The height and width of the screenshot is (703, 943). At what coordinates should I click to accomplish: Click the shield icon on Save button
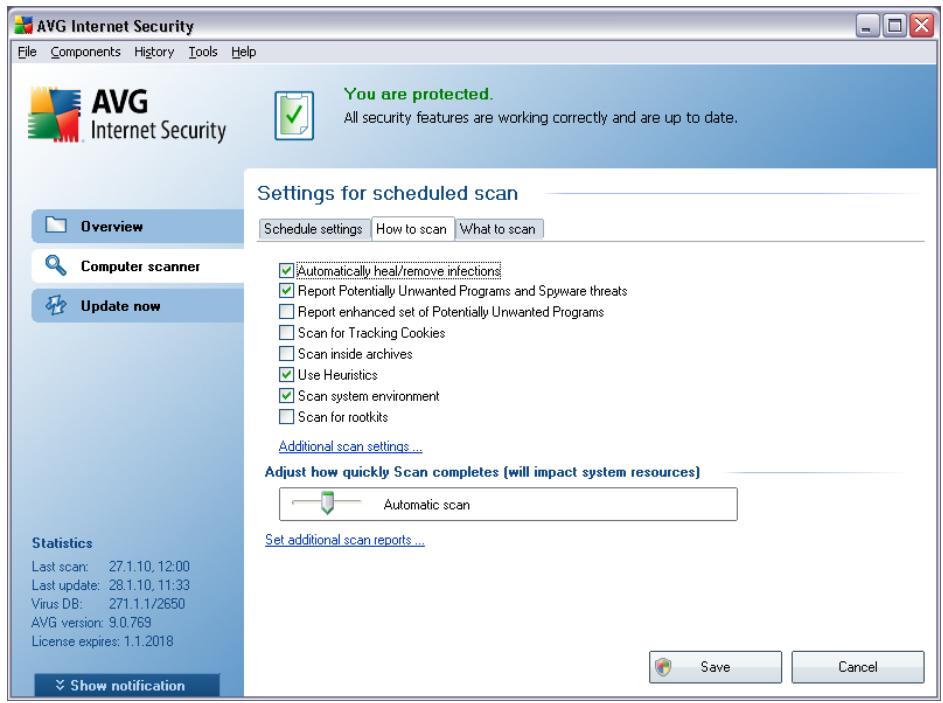tap(663, 666)
